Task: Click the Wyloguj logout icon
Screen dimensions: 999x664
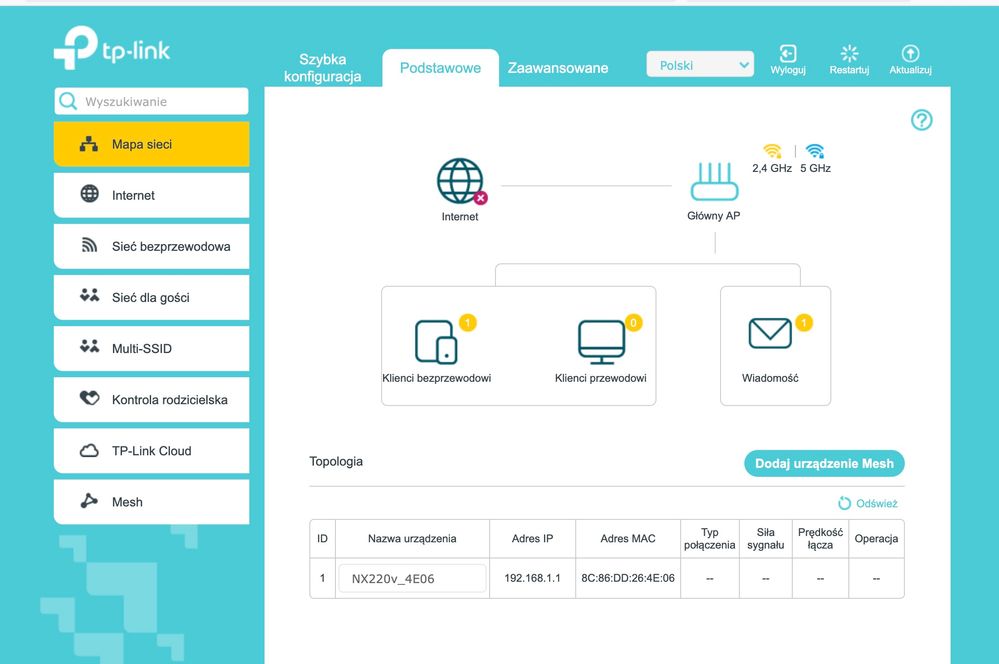Action: [x=788, y=54]
